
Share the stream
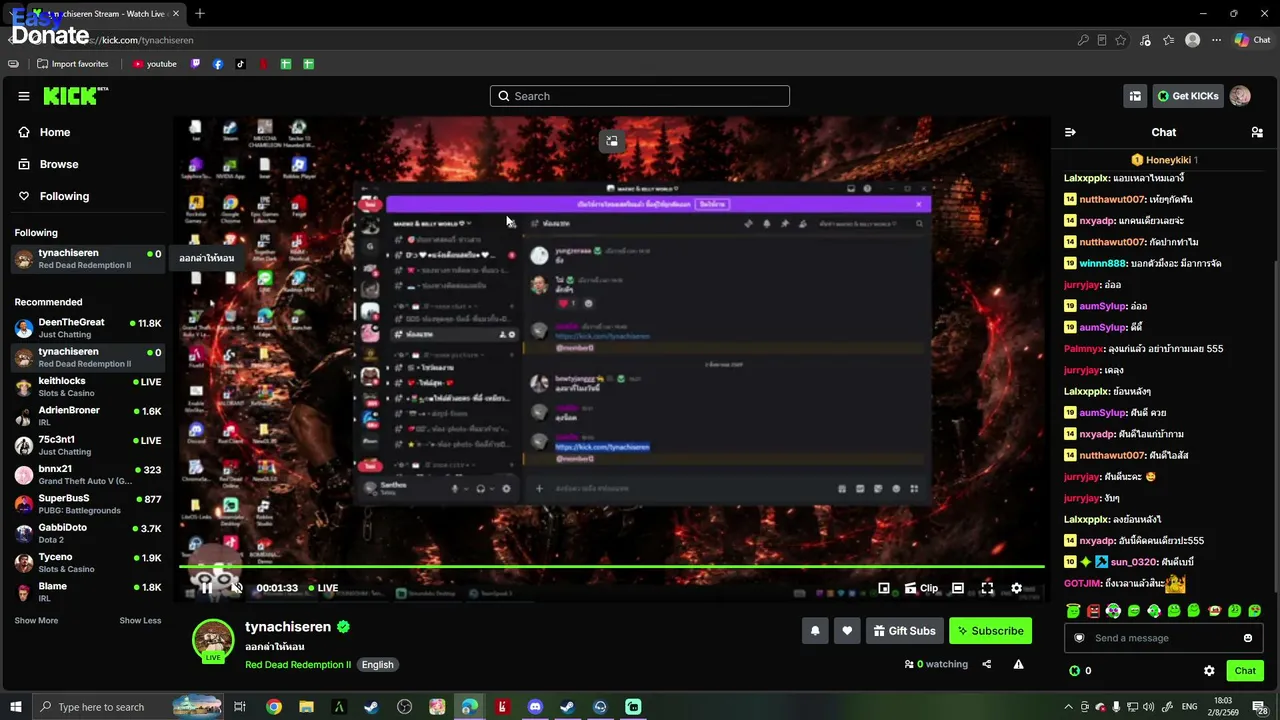(987, 664)
